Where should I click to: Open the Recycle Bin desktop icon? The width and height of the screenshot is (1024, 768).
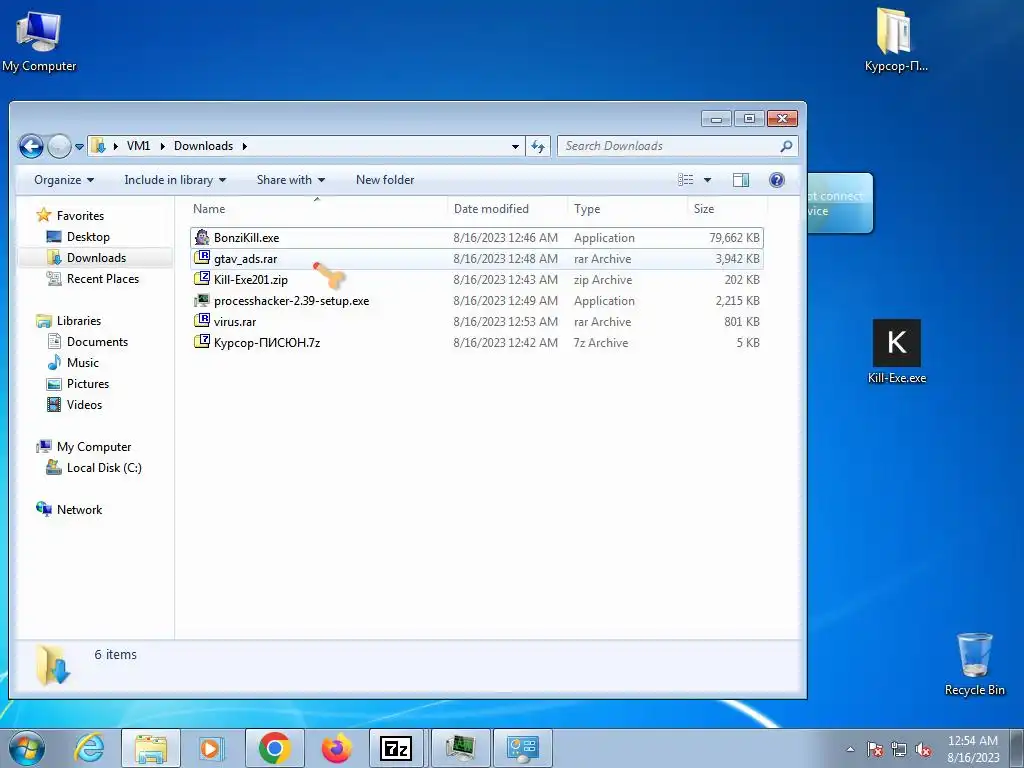[x=974, y=663]
